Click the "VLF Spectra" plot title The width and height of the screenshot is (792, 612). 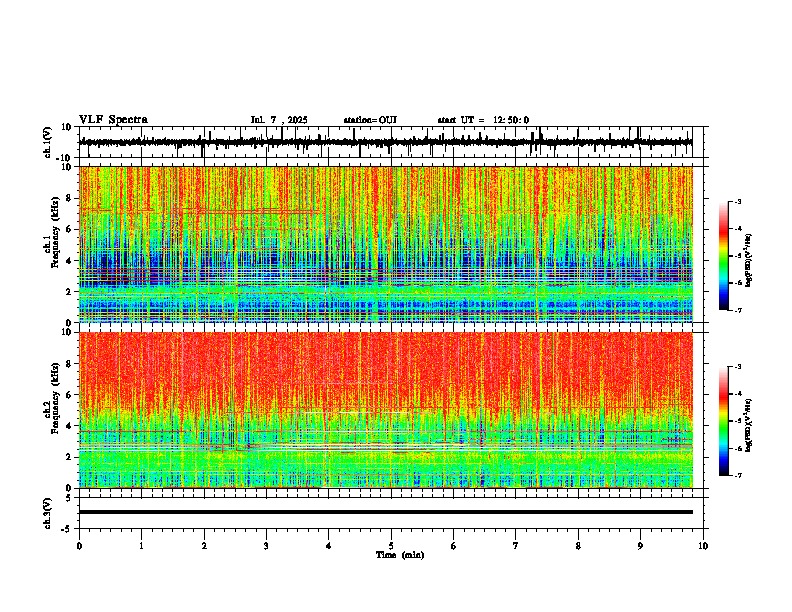point(113,119)
